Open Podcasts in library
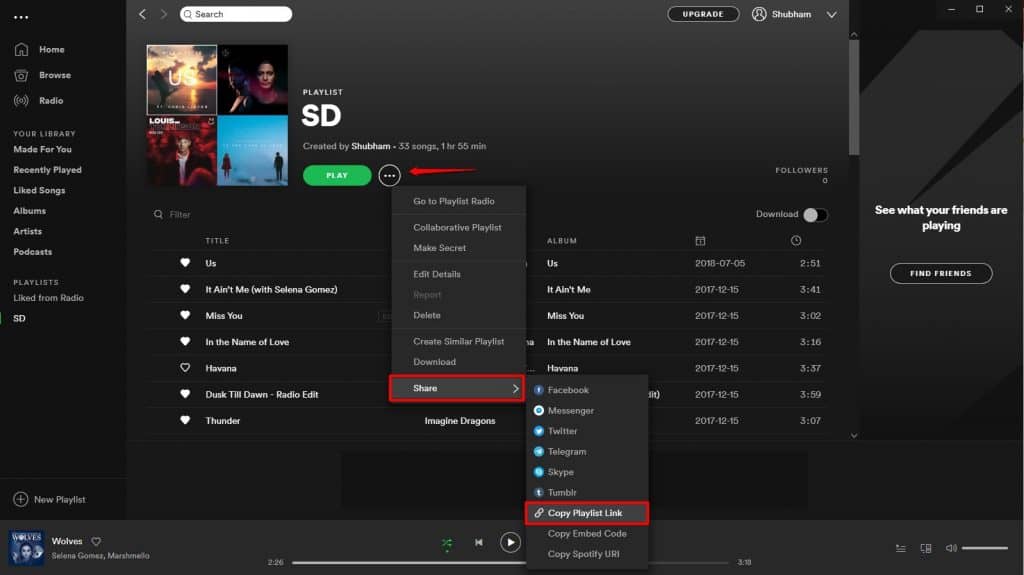The height and width of the screenshot is (575, 1024). [33, 252]
